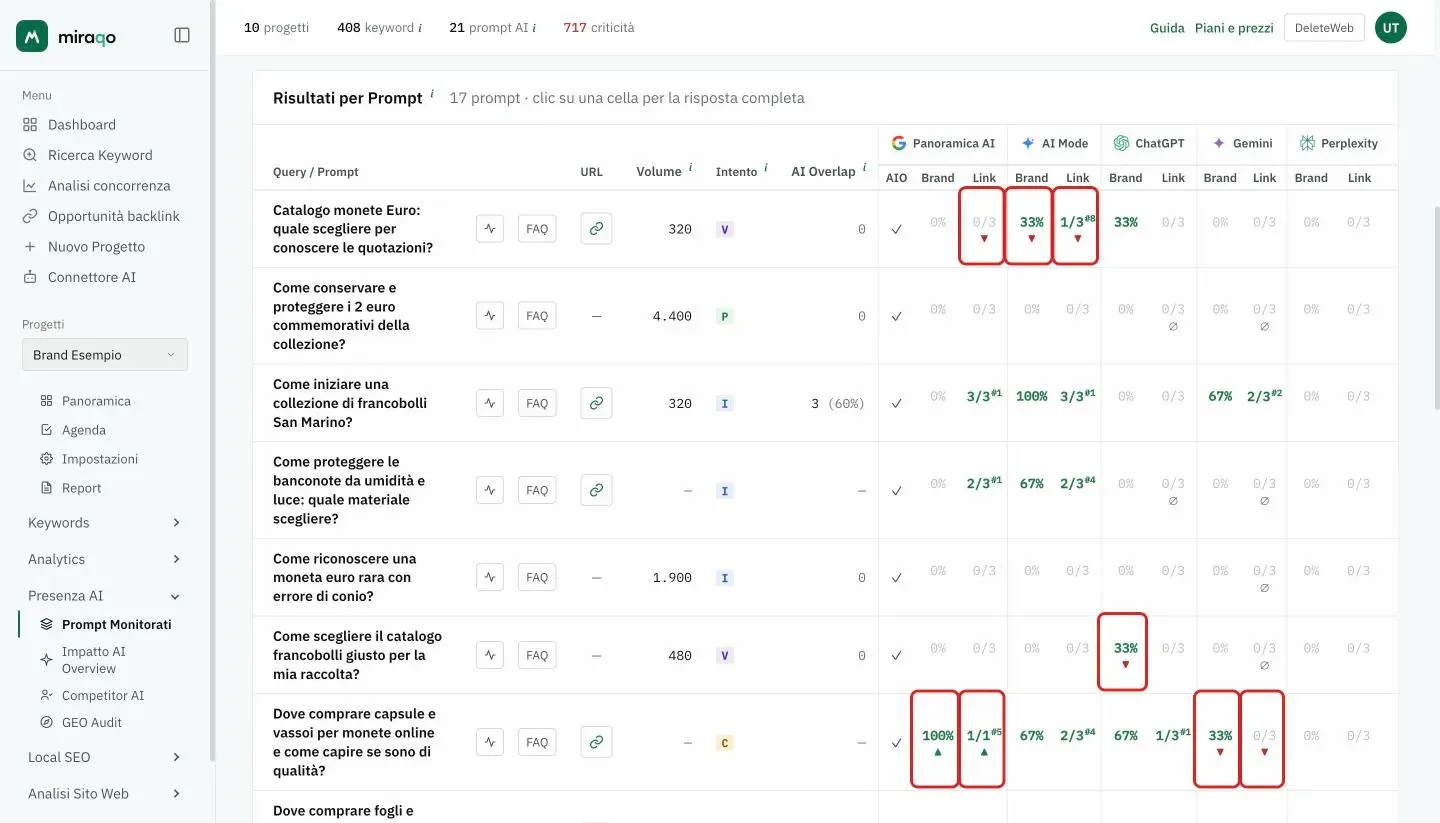The image size is (1440, 823).
Task: Toggle the sidebar collapse icon
Action: [x=182, y=35]
